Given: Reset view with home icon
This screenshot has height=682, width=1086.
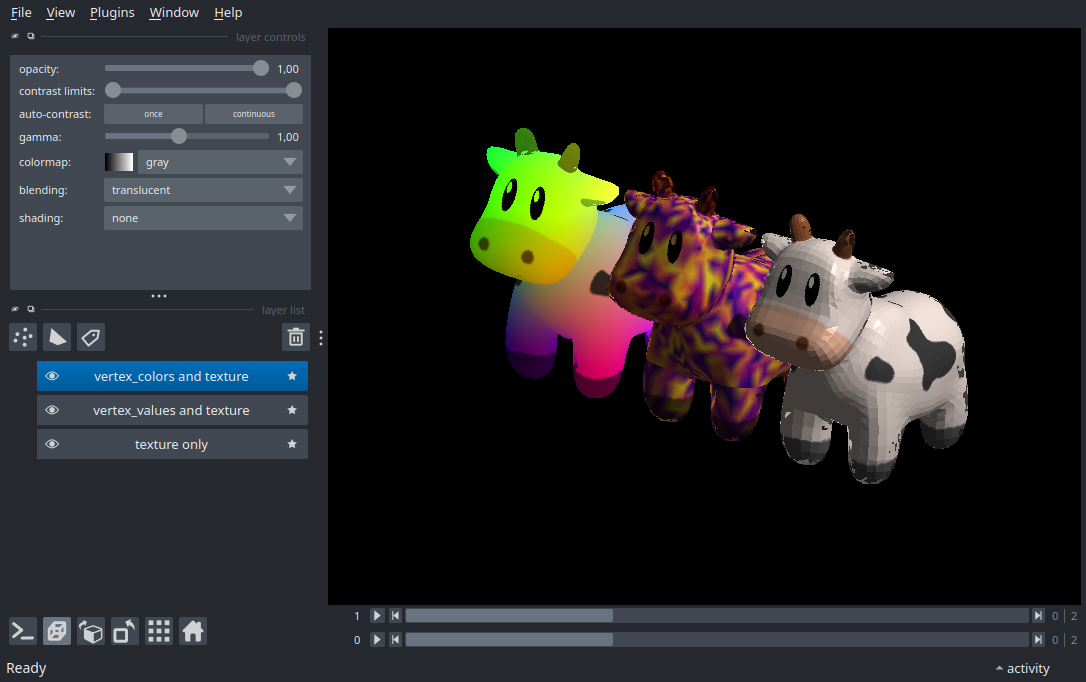Looking at the screenshot, I should point(193,631).
